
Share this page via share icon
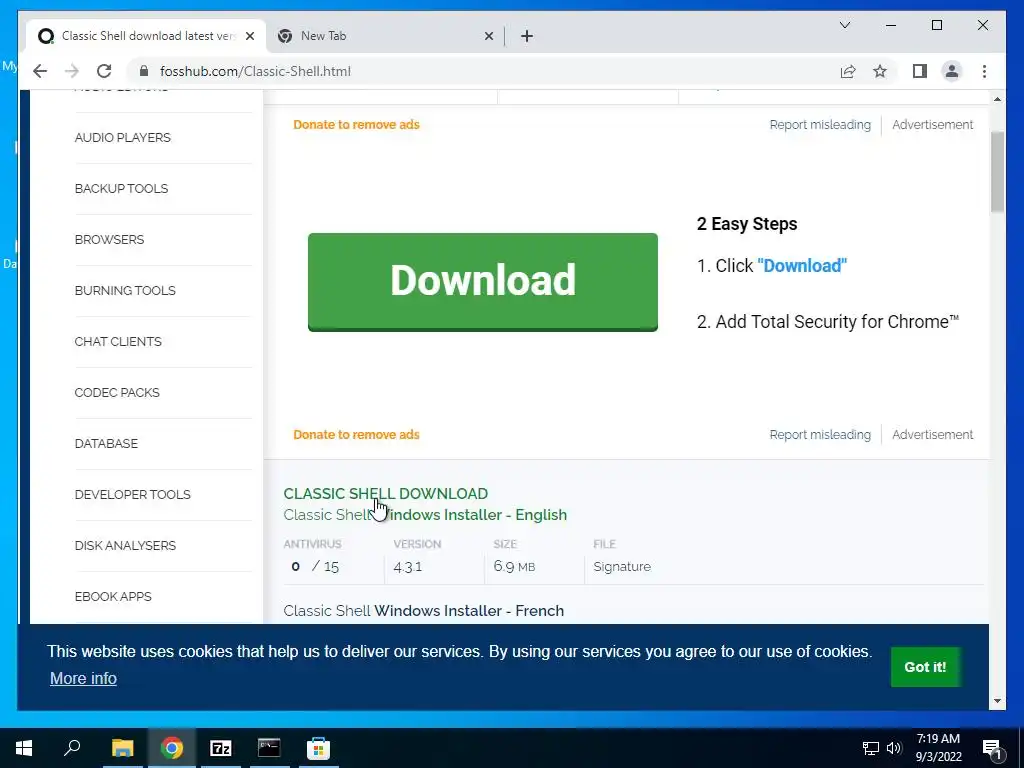tap(848, 71)
